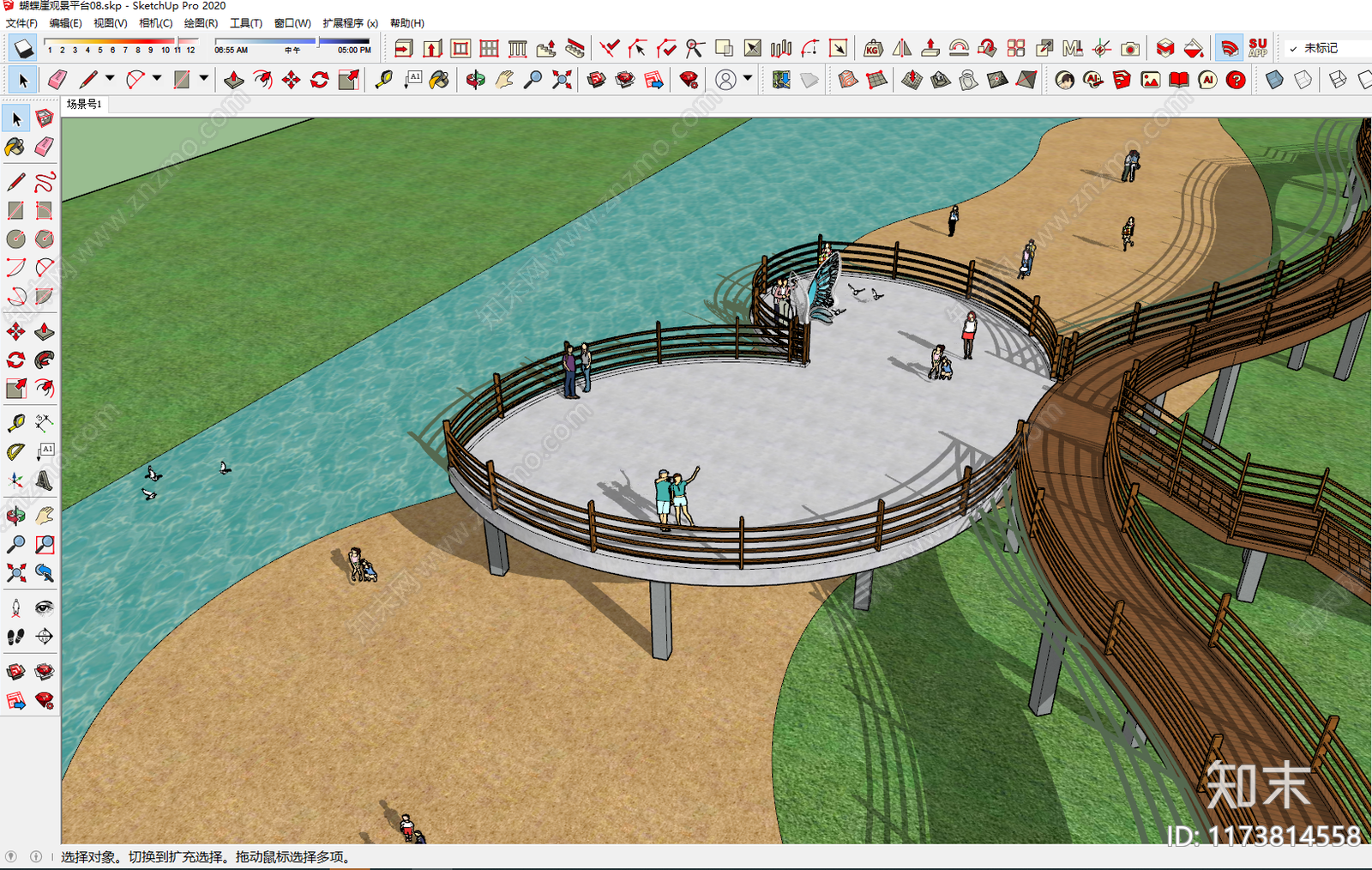1372x870 pixels.
Task: Open the 扩展程序(x) menu
Action: coord(350,23)
